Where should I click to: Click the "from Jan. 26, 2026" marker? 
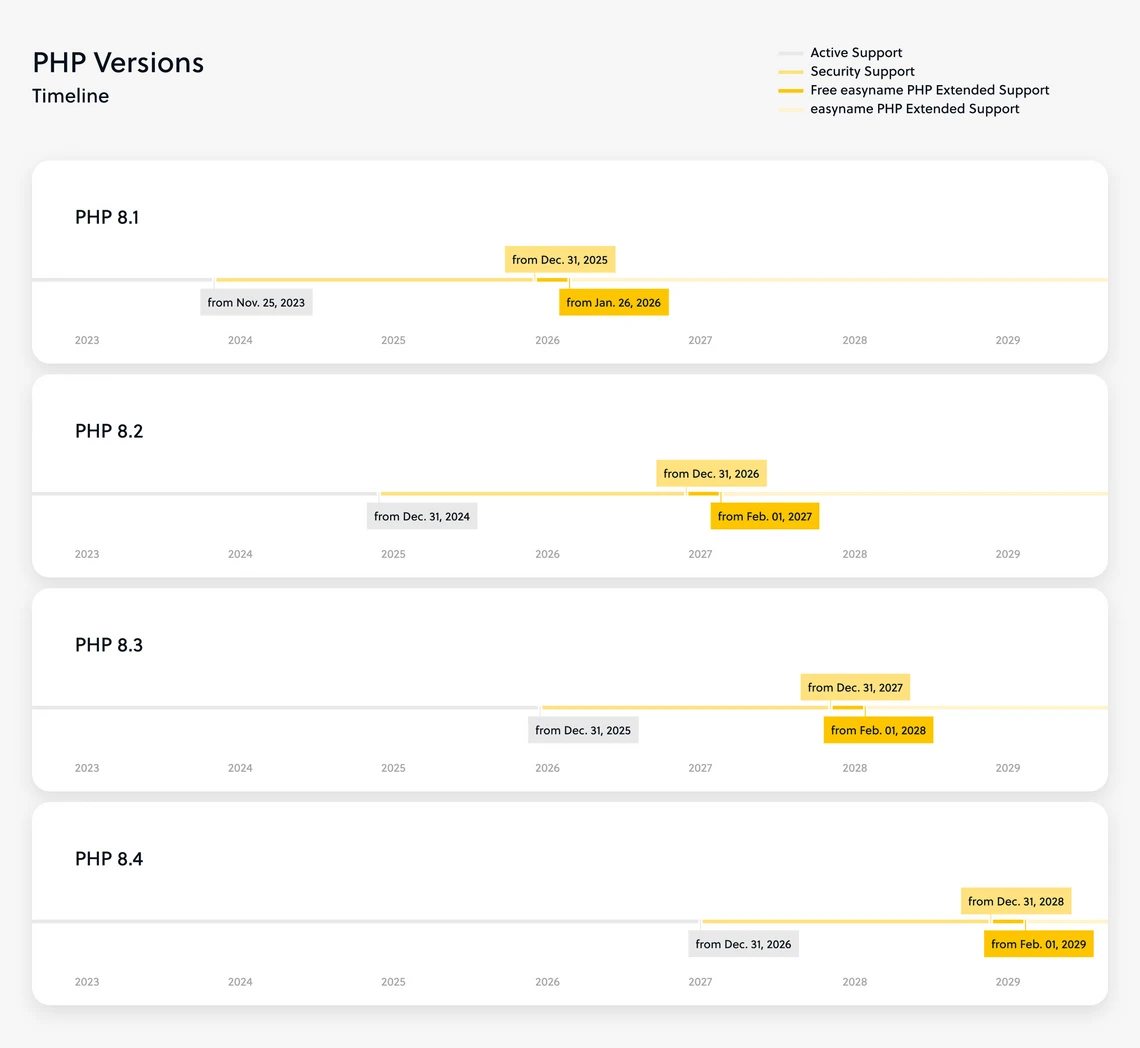tap(613, 302)
